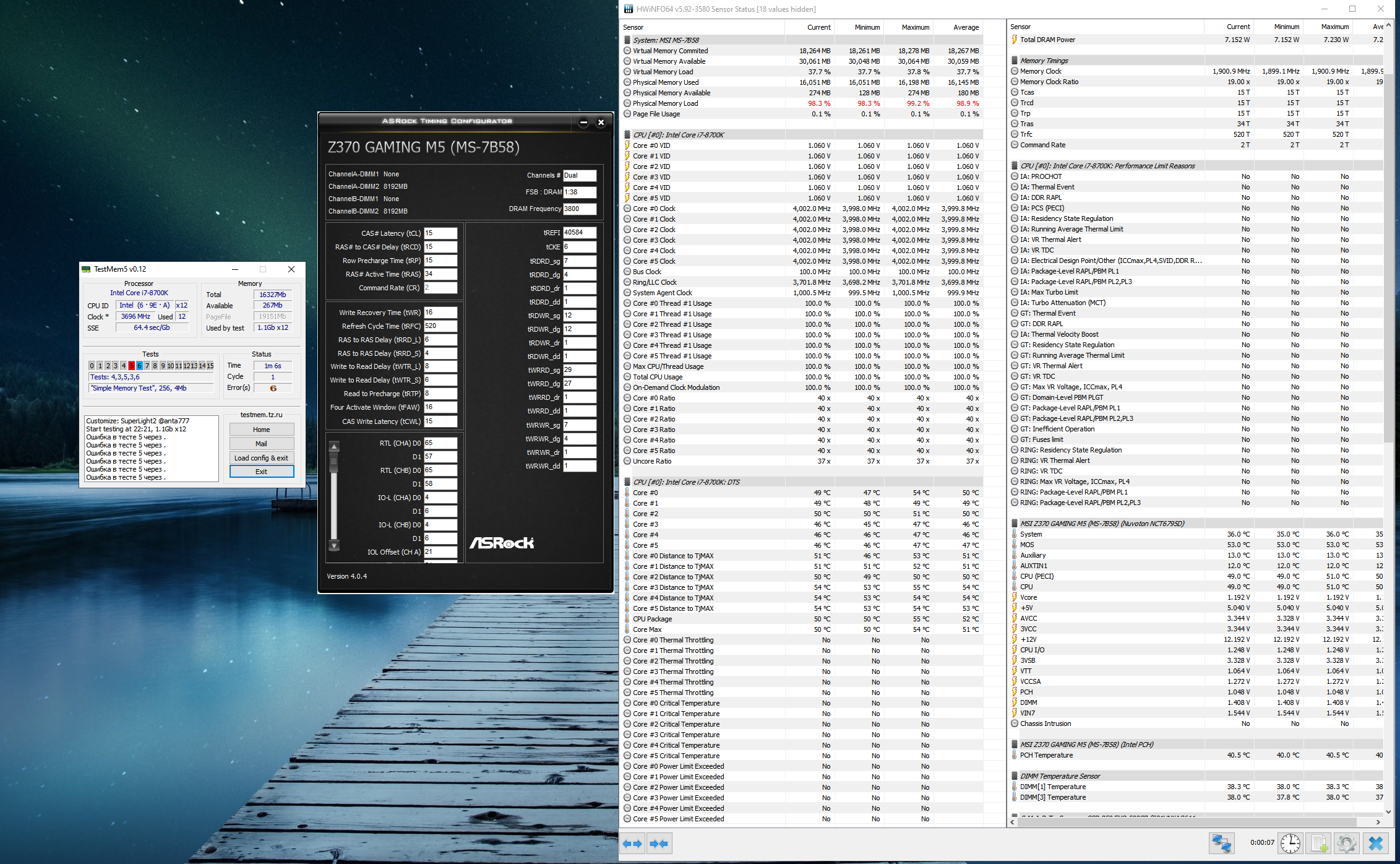
Task: Click the blue X close sensors icon
Action: (1375, 843)
